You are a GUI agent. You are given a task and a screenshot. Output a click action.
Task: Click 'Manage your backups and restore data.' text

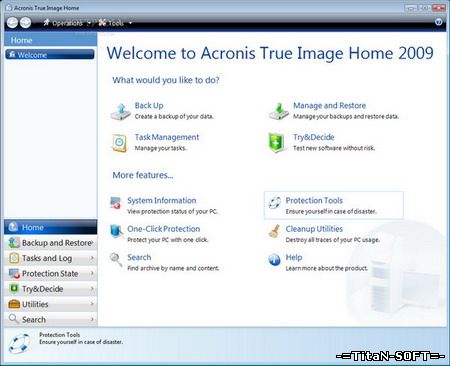tap(346, 116)
